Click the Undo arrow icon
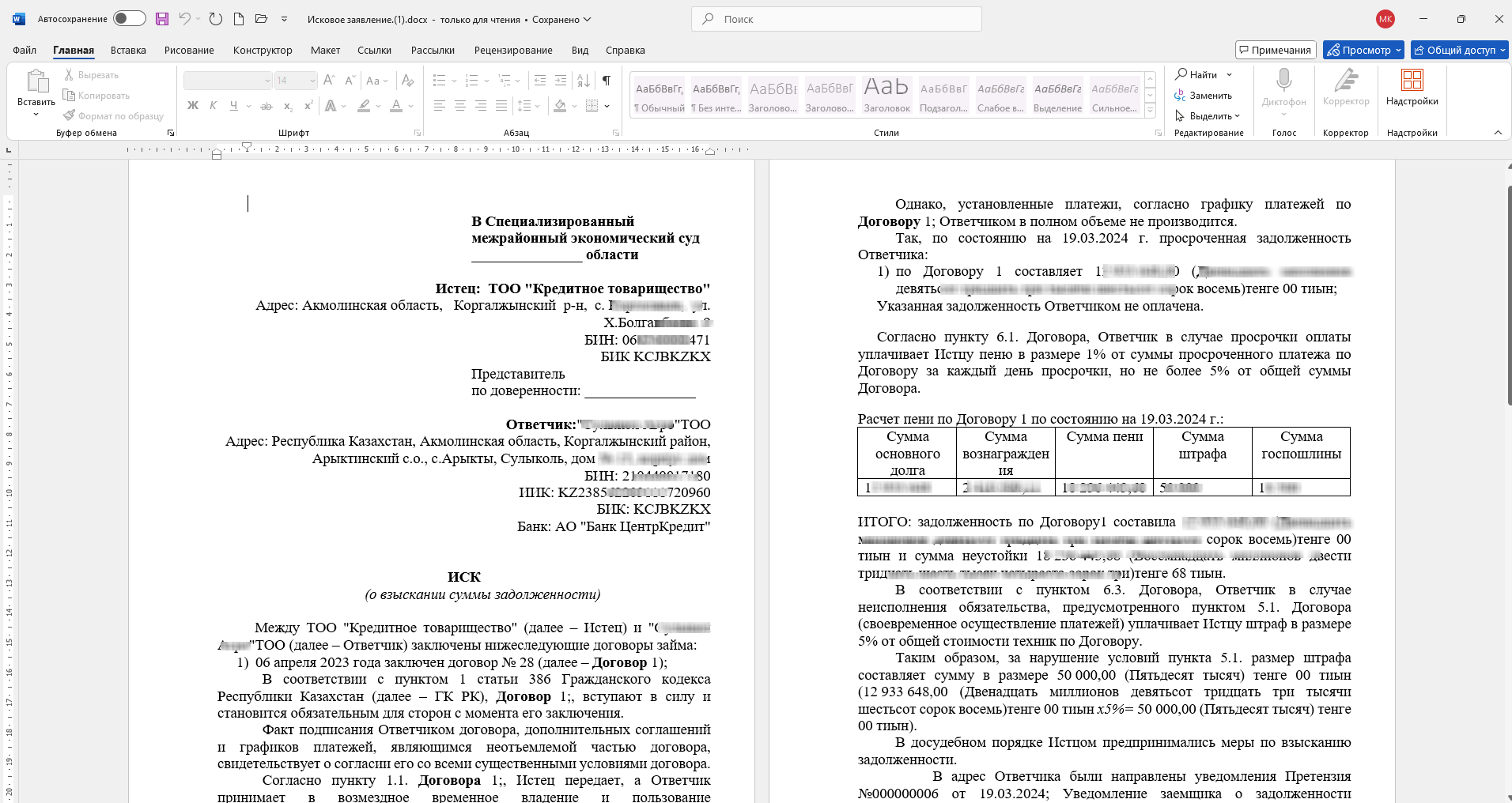Image resolution: width=1512 pixels, height=803 pixels. tap(184, 19)
